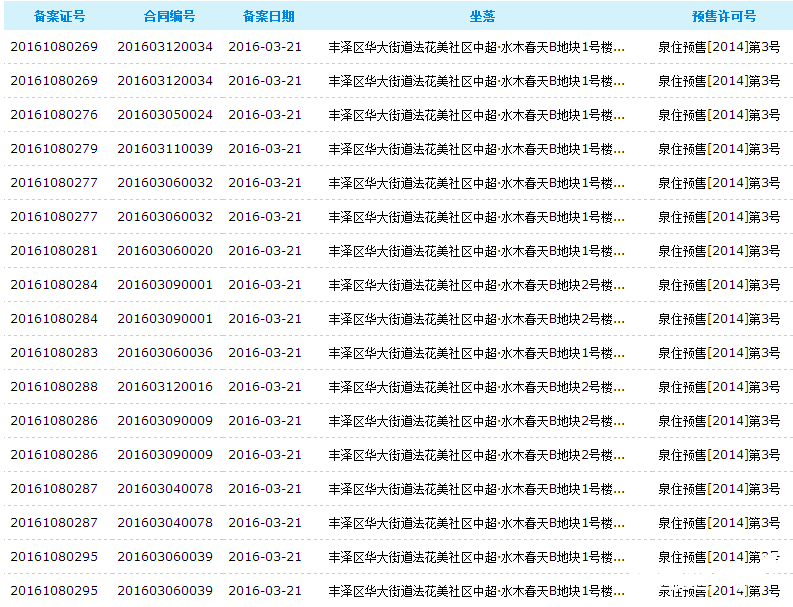The width and height of the screenshot is (793, 607).
Task: Click the date in row 20161080288
Action: (x=265, y=387)
